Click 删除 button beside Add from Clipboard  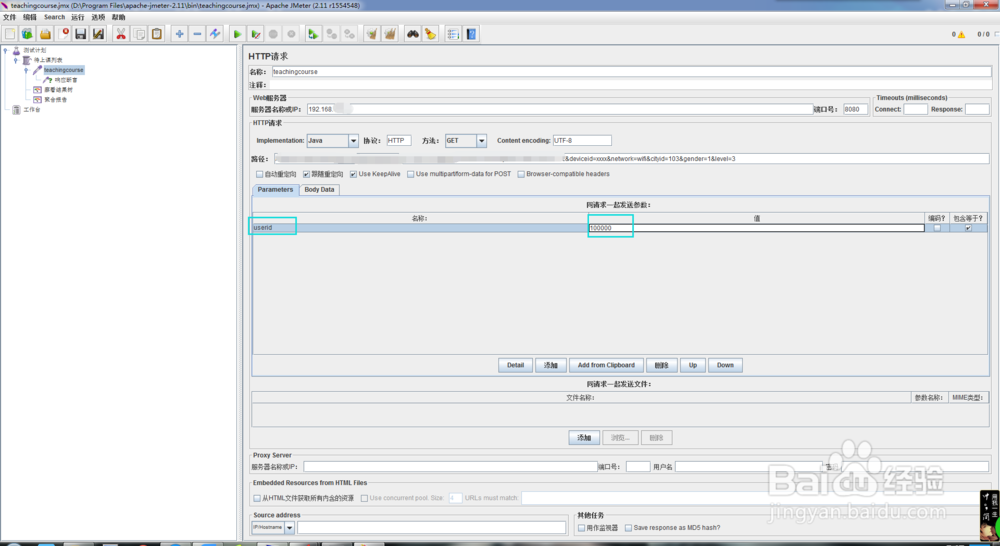(x=661, y=365)
